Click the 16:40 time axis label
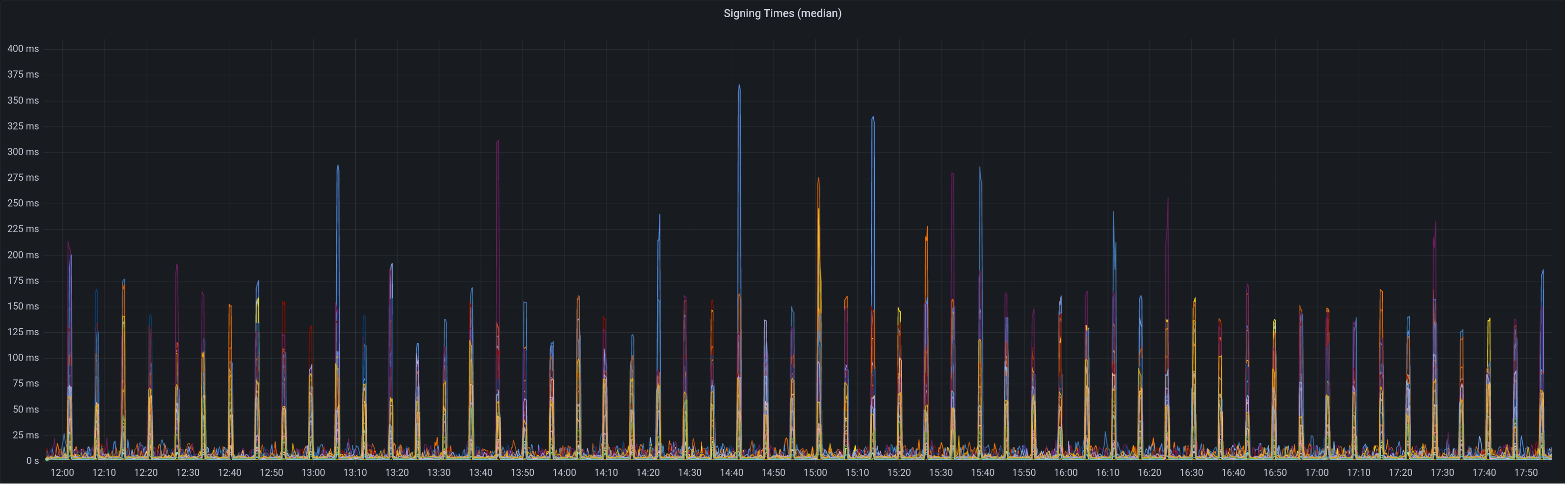The width and height of the screenshot is (1568, 484). (x=1233, y=473)
